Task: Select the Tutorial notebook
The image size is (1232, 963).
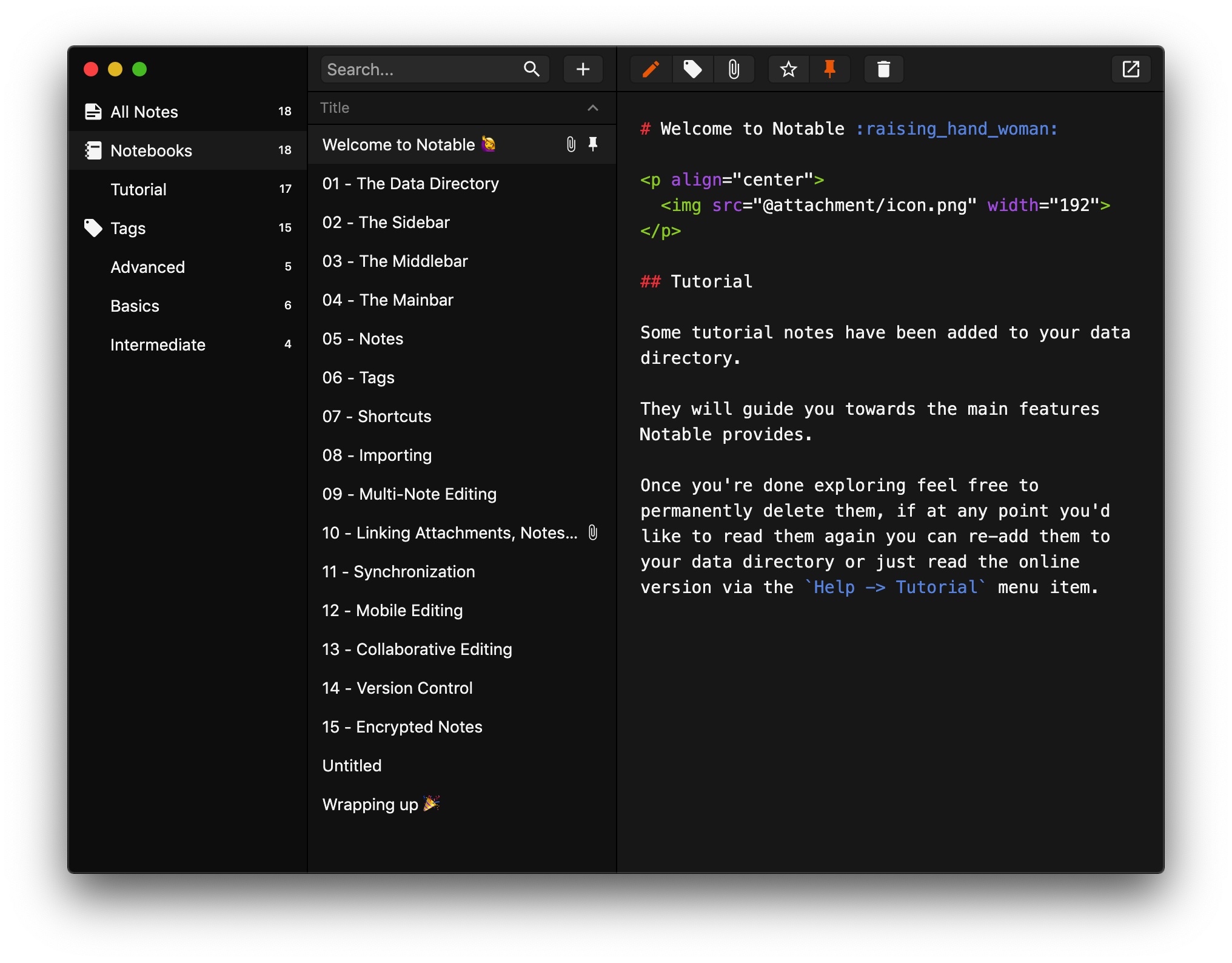Action: click(138, 189)
